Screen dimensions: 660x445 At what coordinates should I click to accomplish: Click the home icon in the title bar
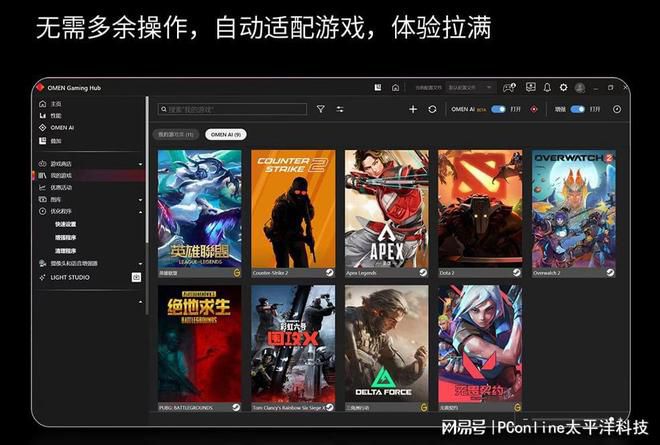coord(395,88)
